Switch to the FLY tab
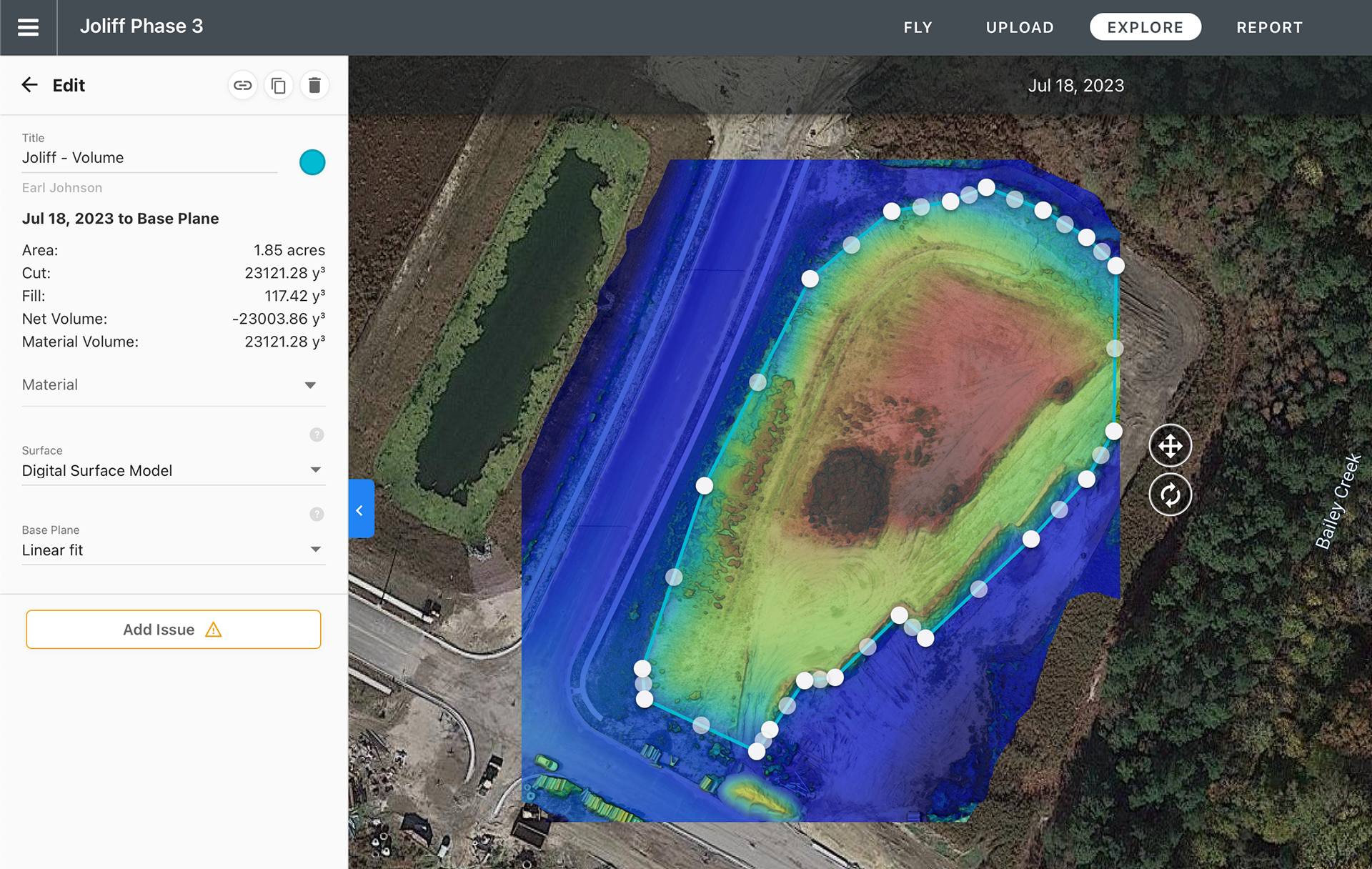The image size is (1372, 869). (x=918, y=27)
